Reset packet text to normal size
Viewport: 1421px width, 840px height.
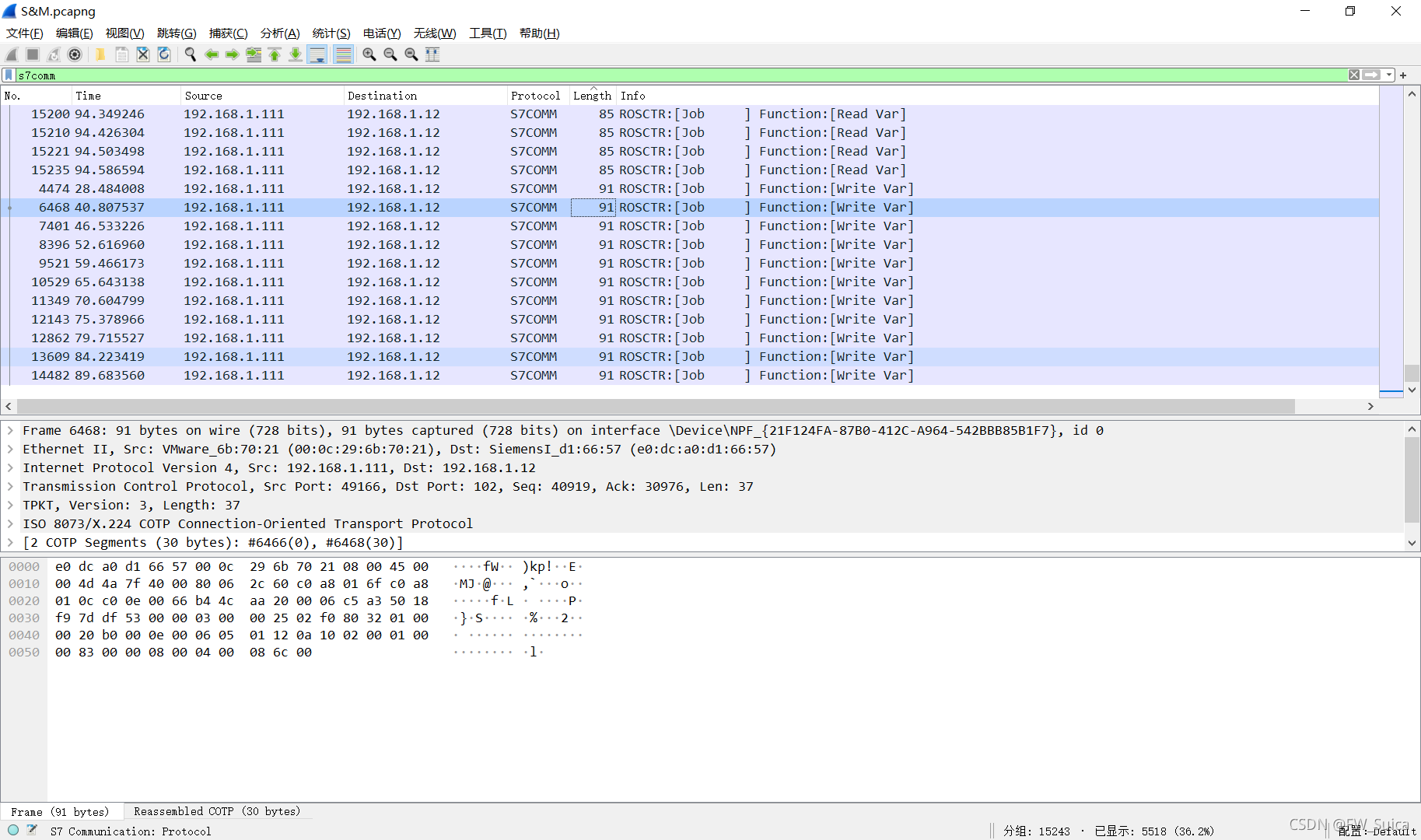[411, 54]
